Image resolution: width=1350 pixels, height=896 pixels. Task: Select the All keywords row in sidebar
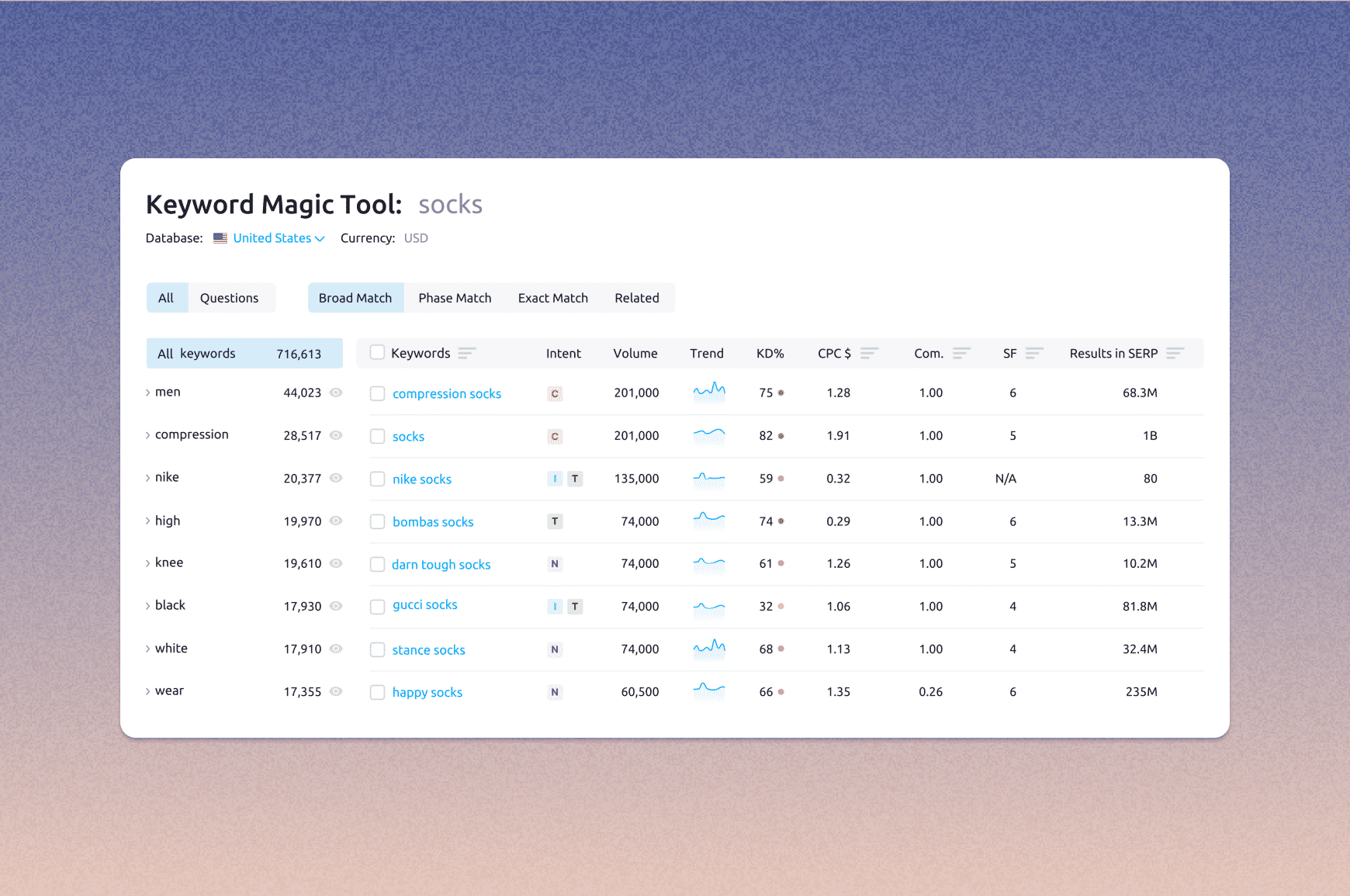click(244, 354)
